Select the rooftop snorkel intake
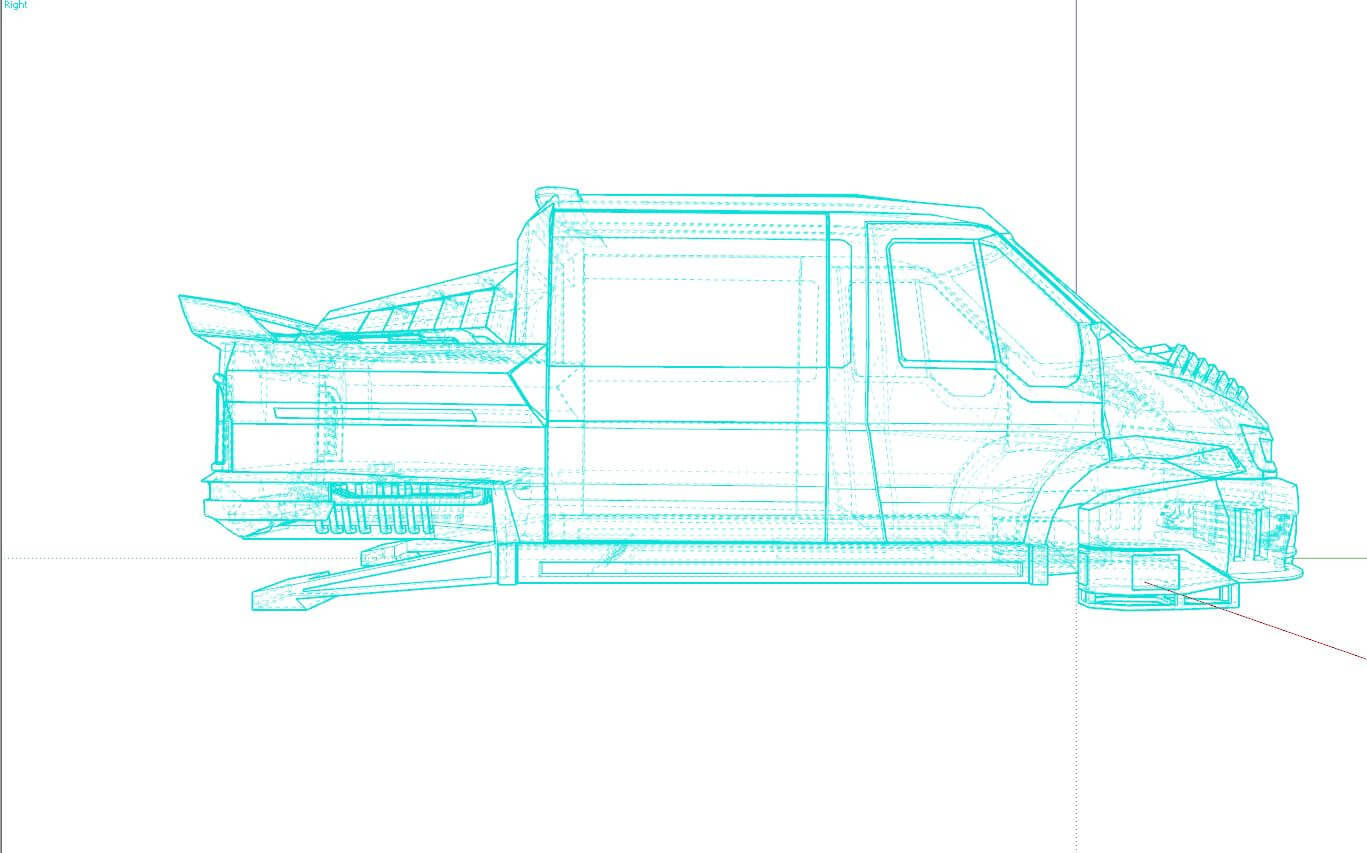The image size is (1367, 853). pyautogui.click(x=557, y=196)
